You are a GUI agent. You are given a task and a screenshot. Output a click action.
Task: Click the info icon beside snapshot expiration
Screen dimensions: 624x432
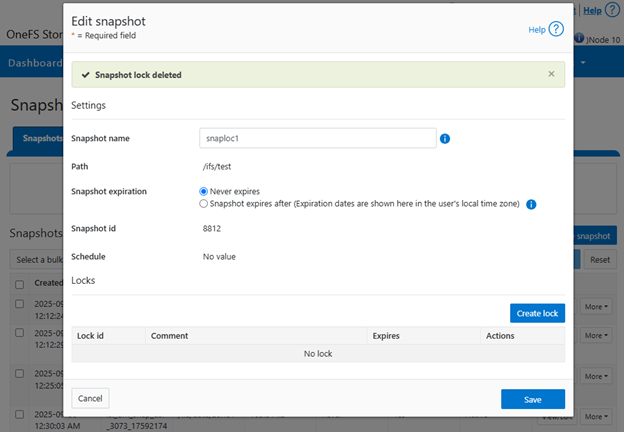pos(532,204)
